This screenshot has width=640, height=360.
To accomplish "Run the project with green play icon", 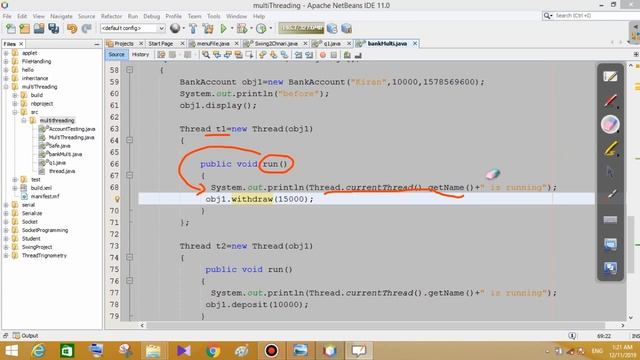I will (x=223, y=29).
